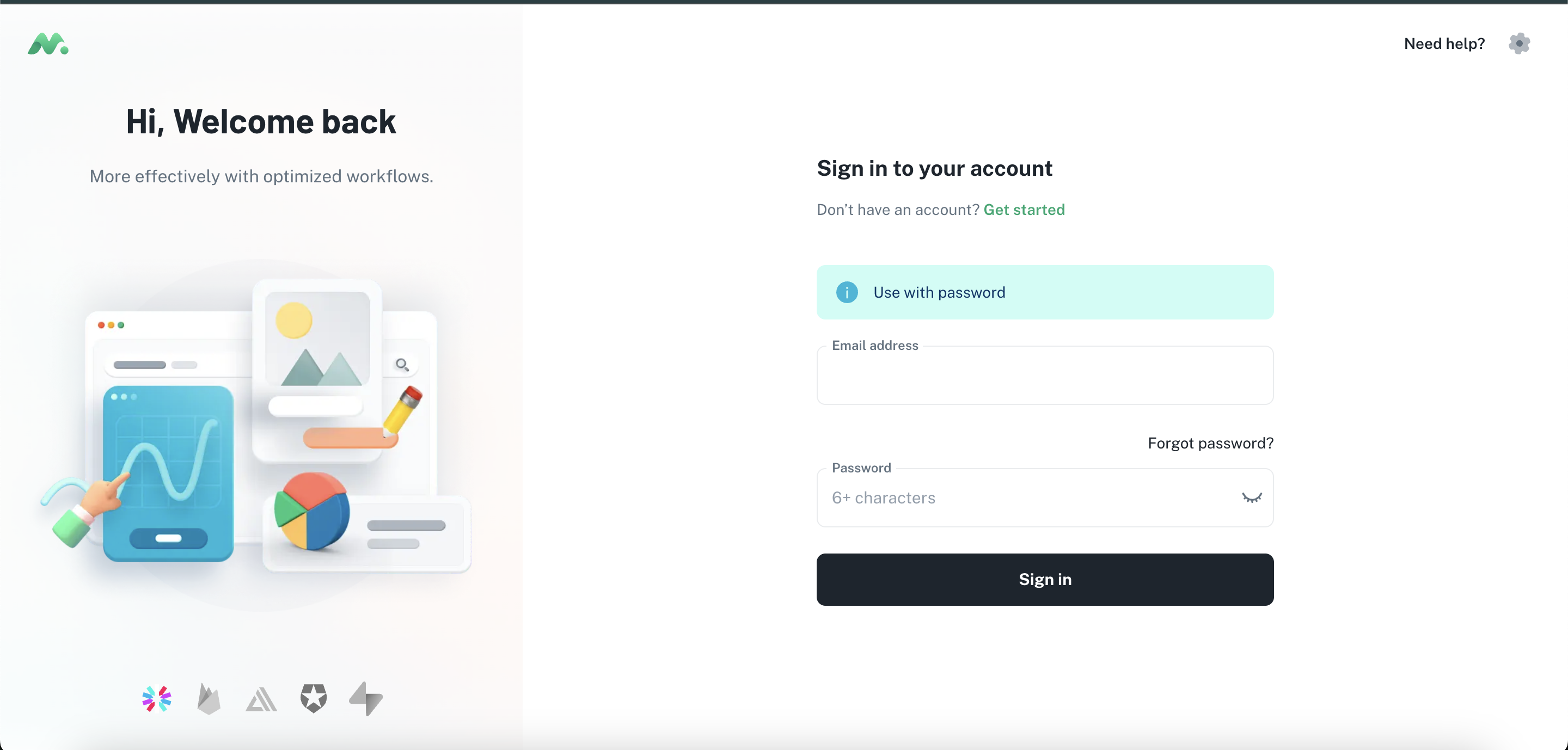Select the JWT auth provider icon
Viewport: 1568px width, 750px height.
(x=156, y=698)
